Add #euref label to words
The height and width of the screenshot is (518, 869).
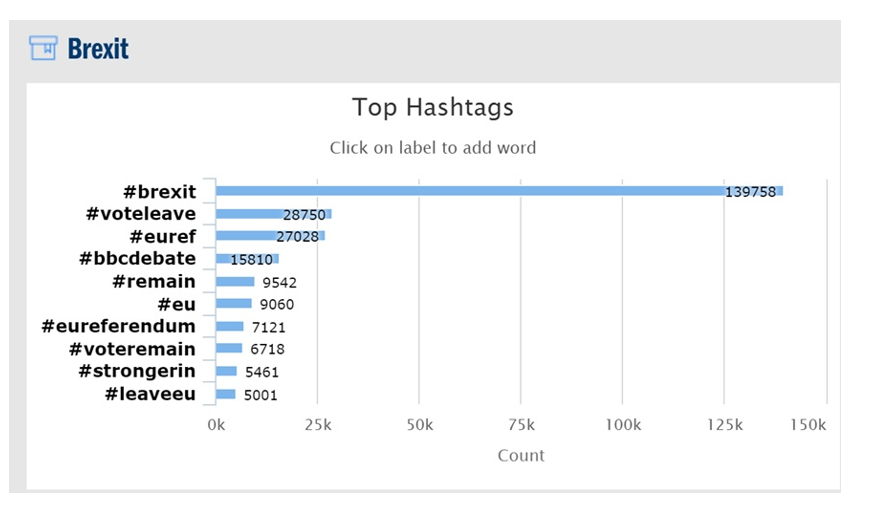[162, 237]
